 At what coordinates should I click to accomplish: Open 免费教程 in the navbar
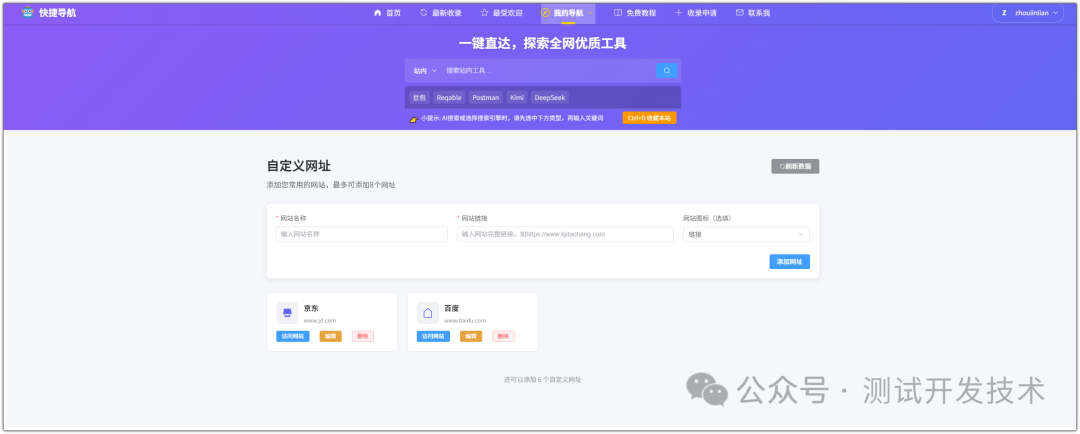[x=635, y=13]
